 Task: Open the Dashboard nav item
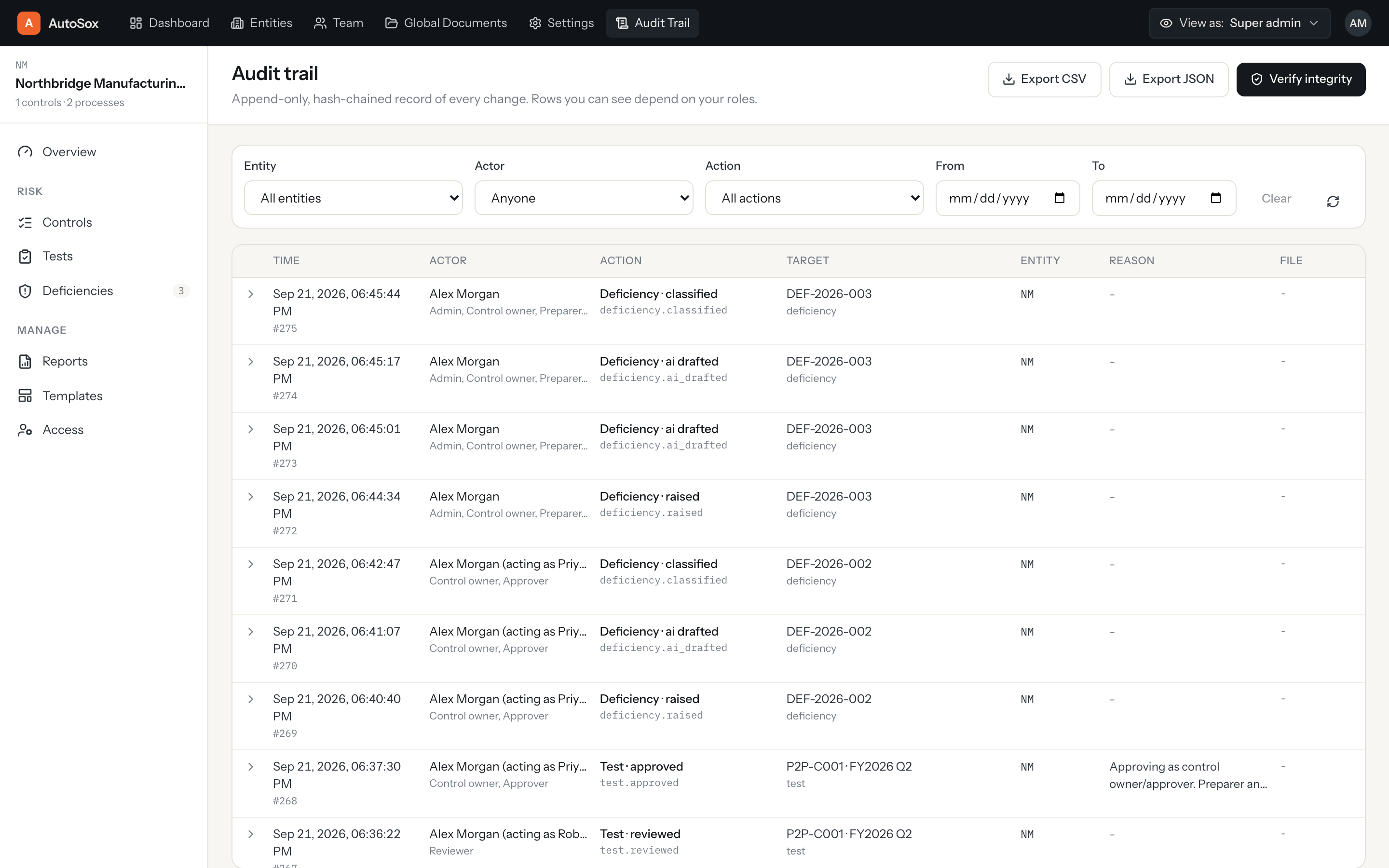point(169,23)
